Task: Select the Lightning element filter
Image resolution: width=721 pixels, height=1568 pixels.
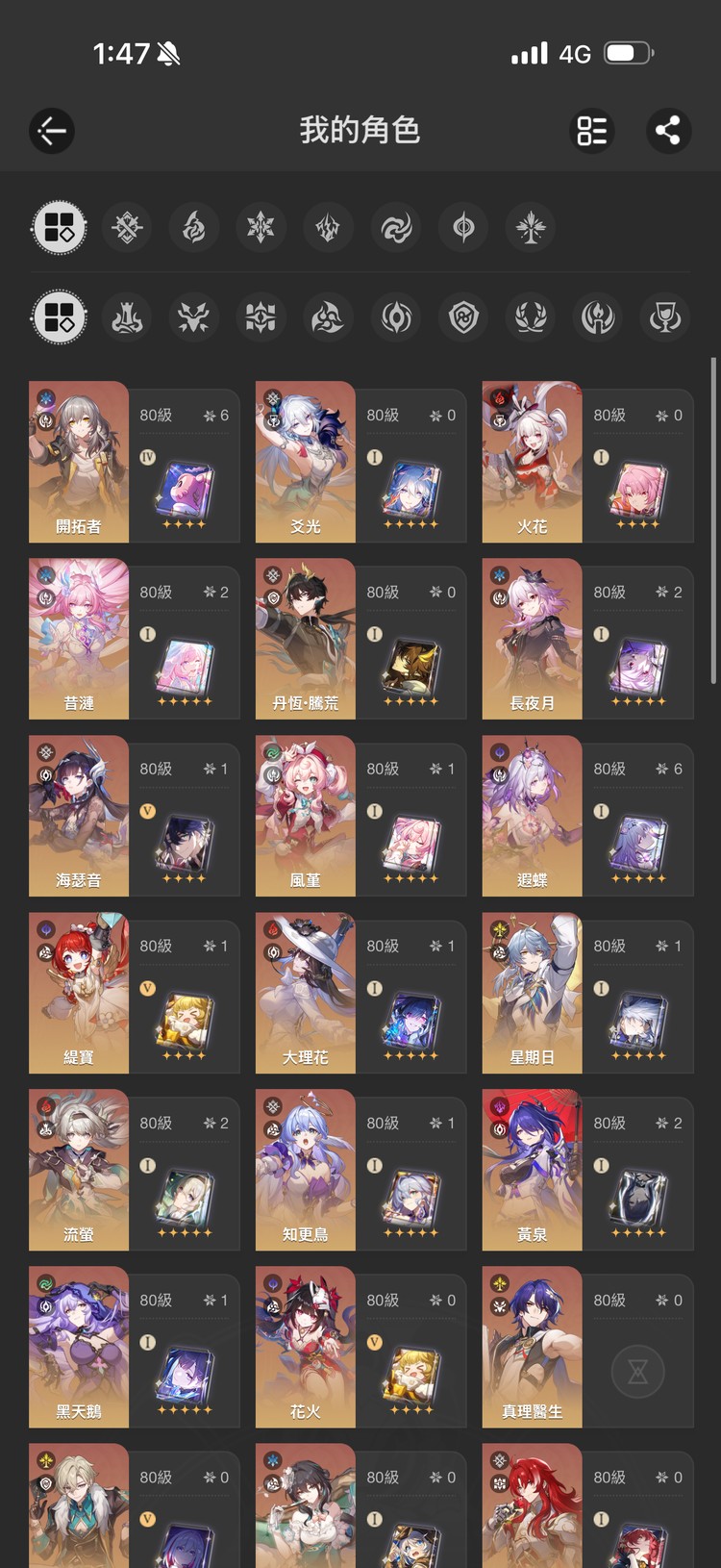Action: 328,228
